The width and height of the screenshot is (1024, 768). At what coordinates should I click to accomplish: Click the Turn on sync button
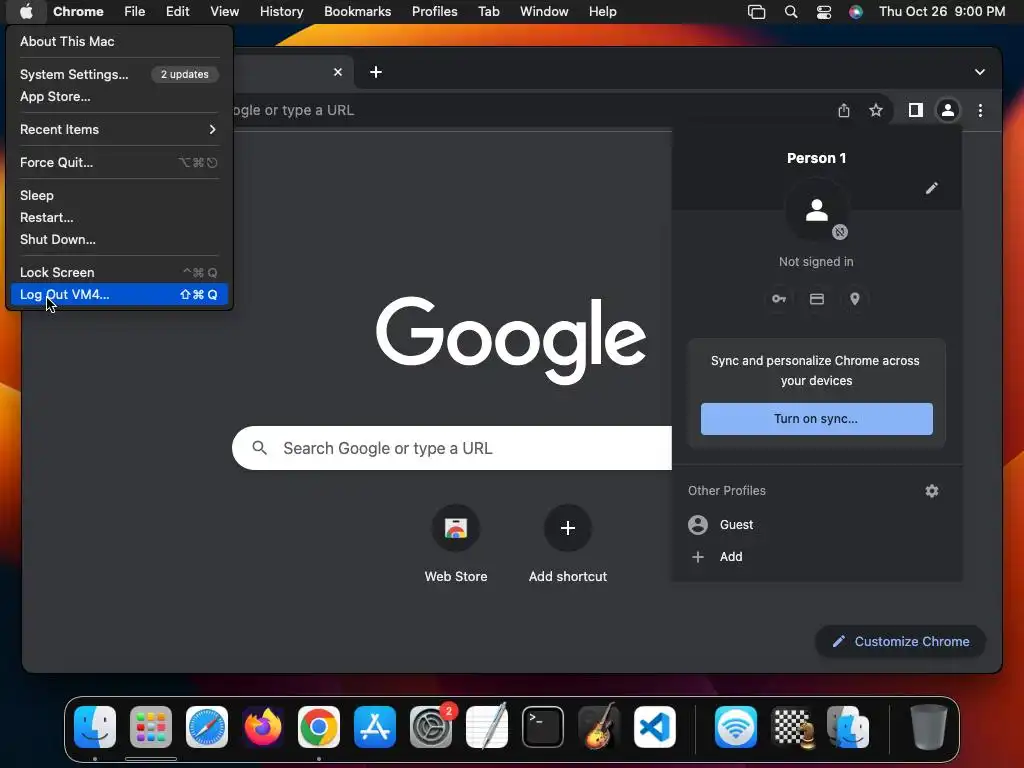pyautogui.click(x=816, y=419)
